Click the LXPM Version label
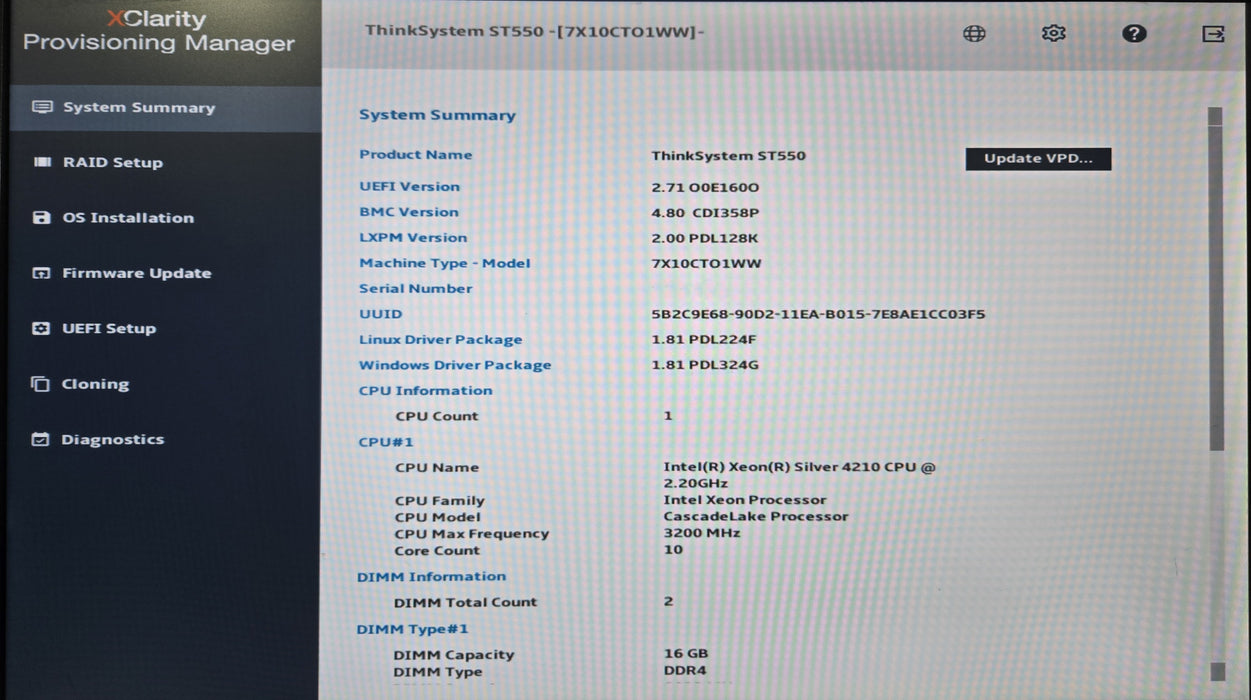Image resolution: width=1251 pixels, height=700 pixels. pyautogui.click(x=413, y=238)
